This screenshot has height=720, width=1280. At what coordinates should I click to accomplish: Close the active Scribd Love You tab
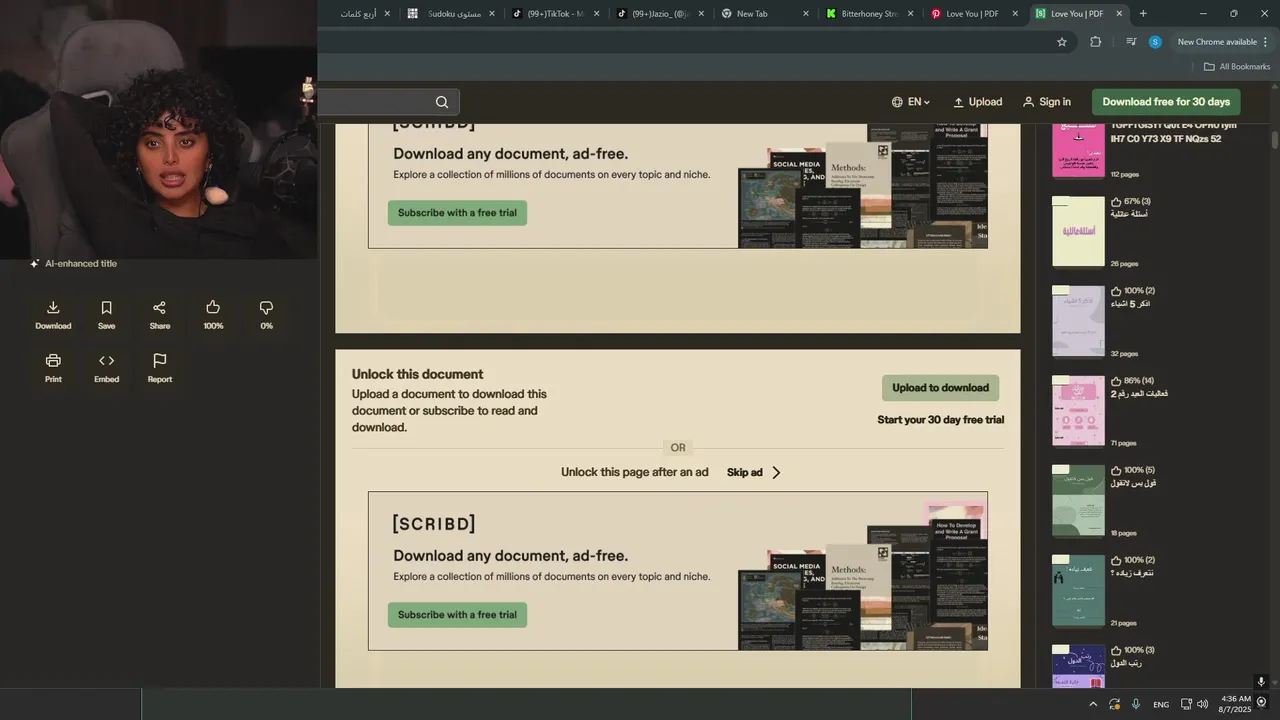[1119, 14]
